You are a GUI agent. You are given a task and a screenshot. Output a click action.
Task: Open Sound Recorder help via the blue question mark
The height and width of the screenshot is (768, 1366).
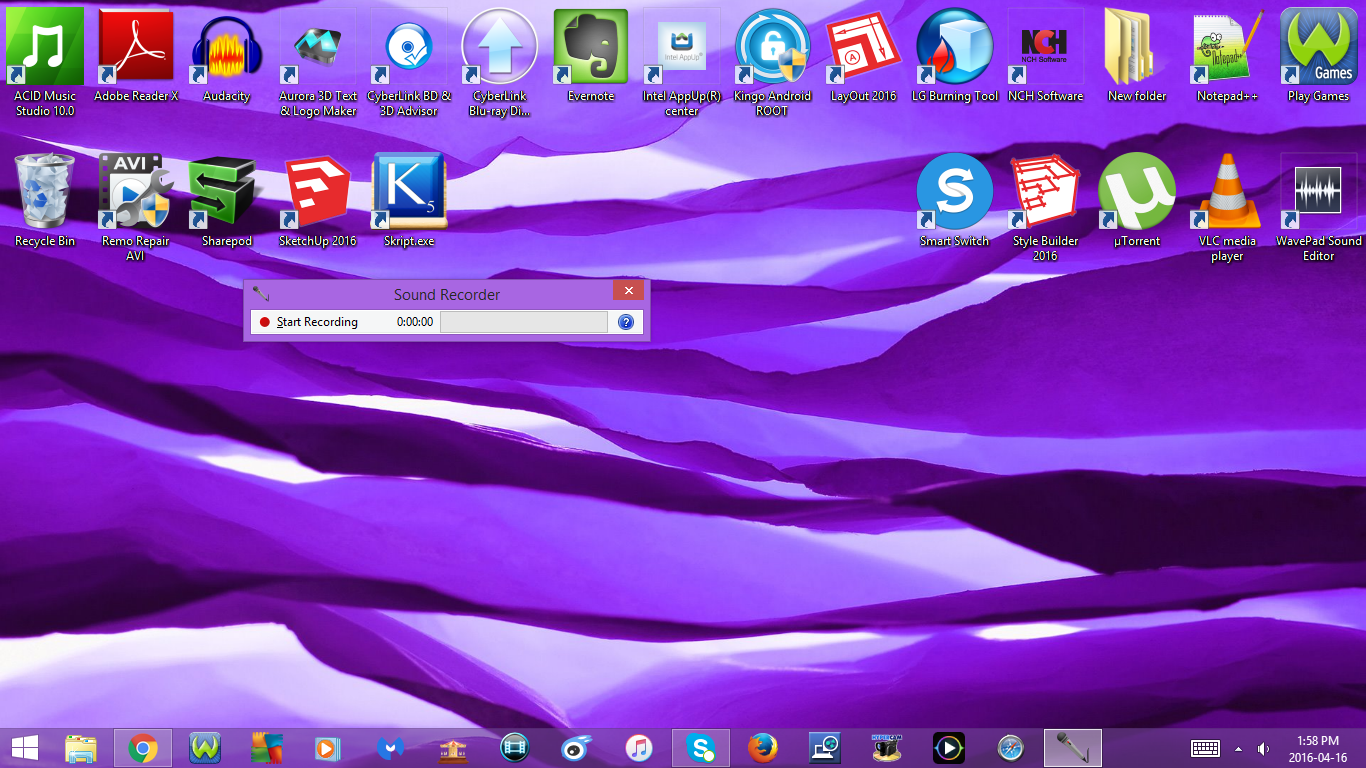click(626, 322)
